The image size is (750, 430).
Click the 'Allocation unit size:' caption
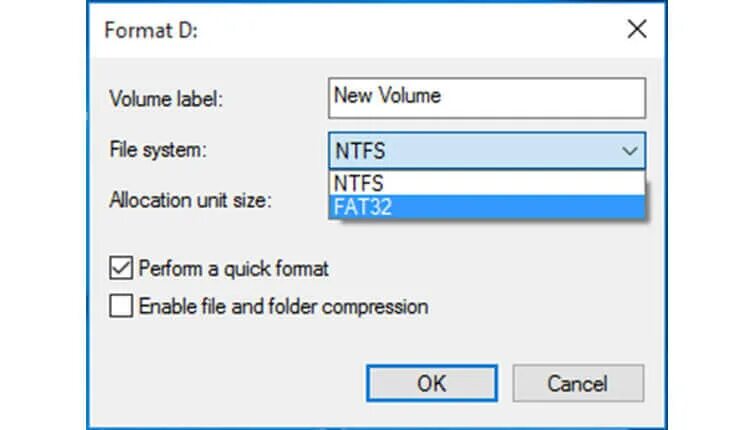coord(190,199)
